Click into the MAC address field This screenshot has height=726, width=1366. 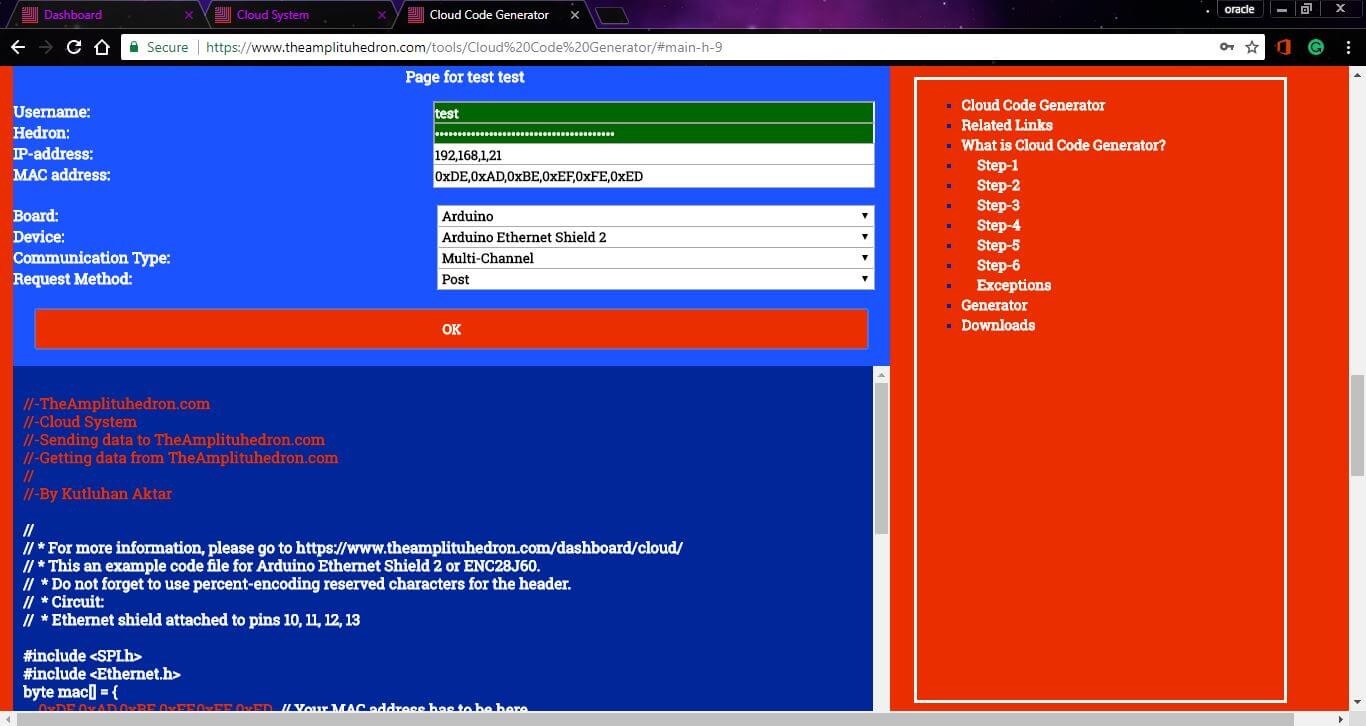(x=653, y=176)
